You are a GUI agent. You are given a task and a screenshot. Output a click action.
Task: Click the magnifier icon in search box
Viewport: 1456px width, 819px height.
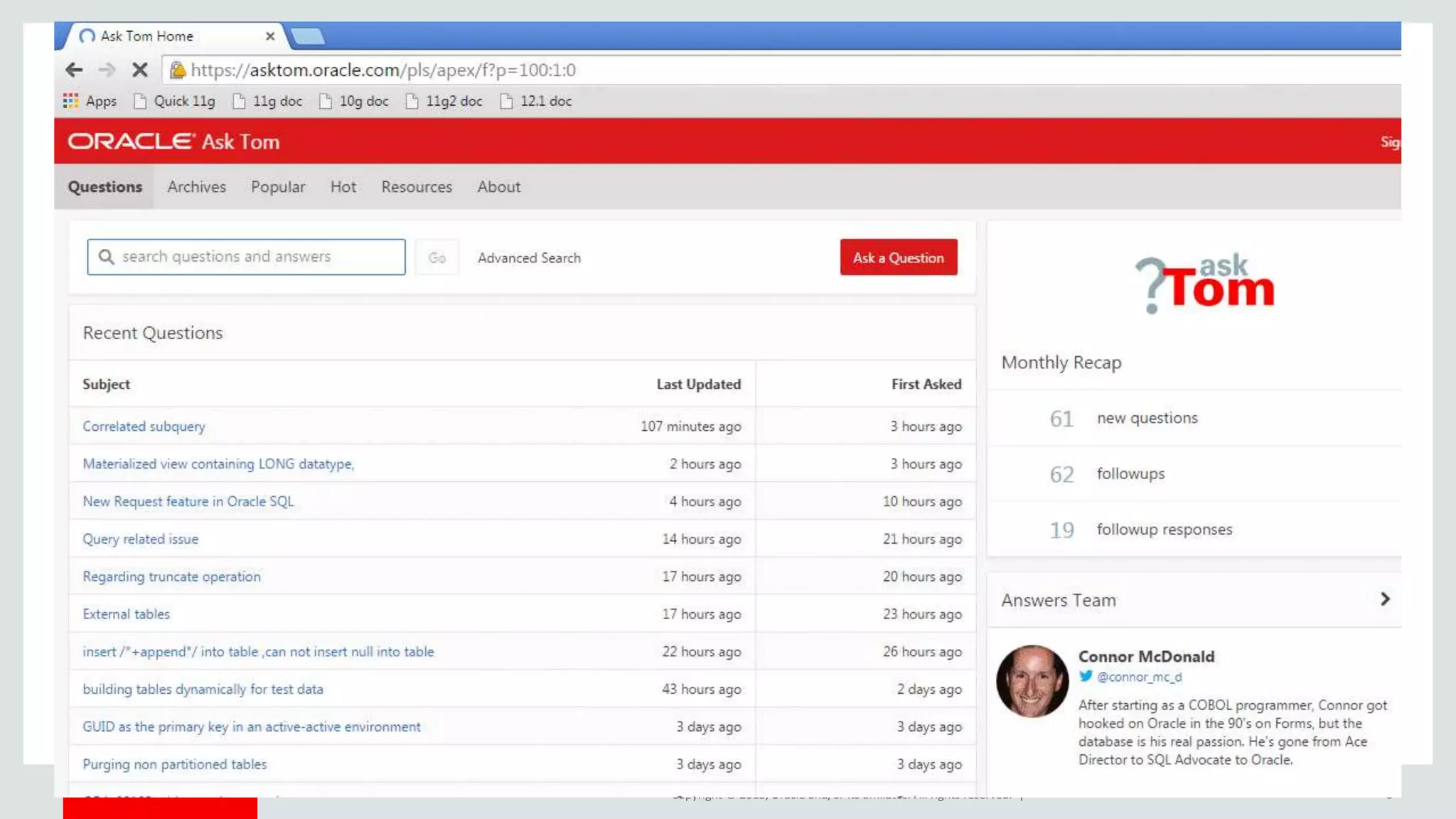pyautogui.click(x=106, y=257)
